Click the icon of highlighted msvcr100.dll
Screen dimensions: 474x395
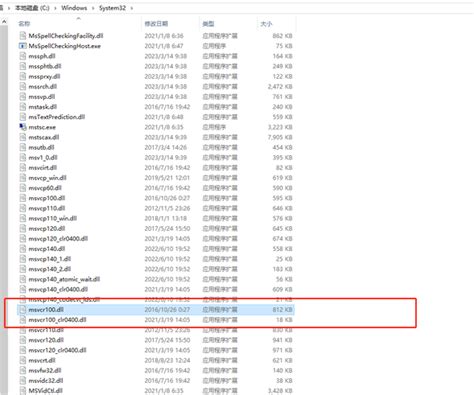(22, 310)
